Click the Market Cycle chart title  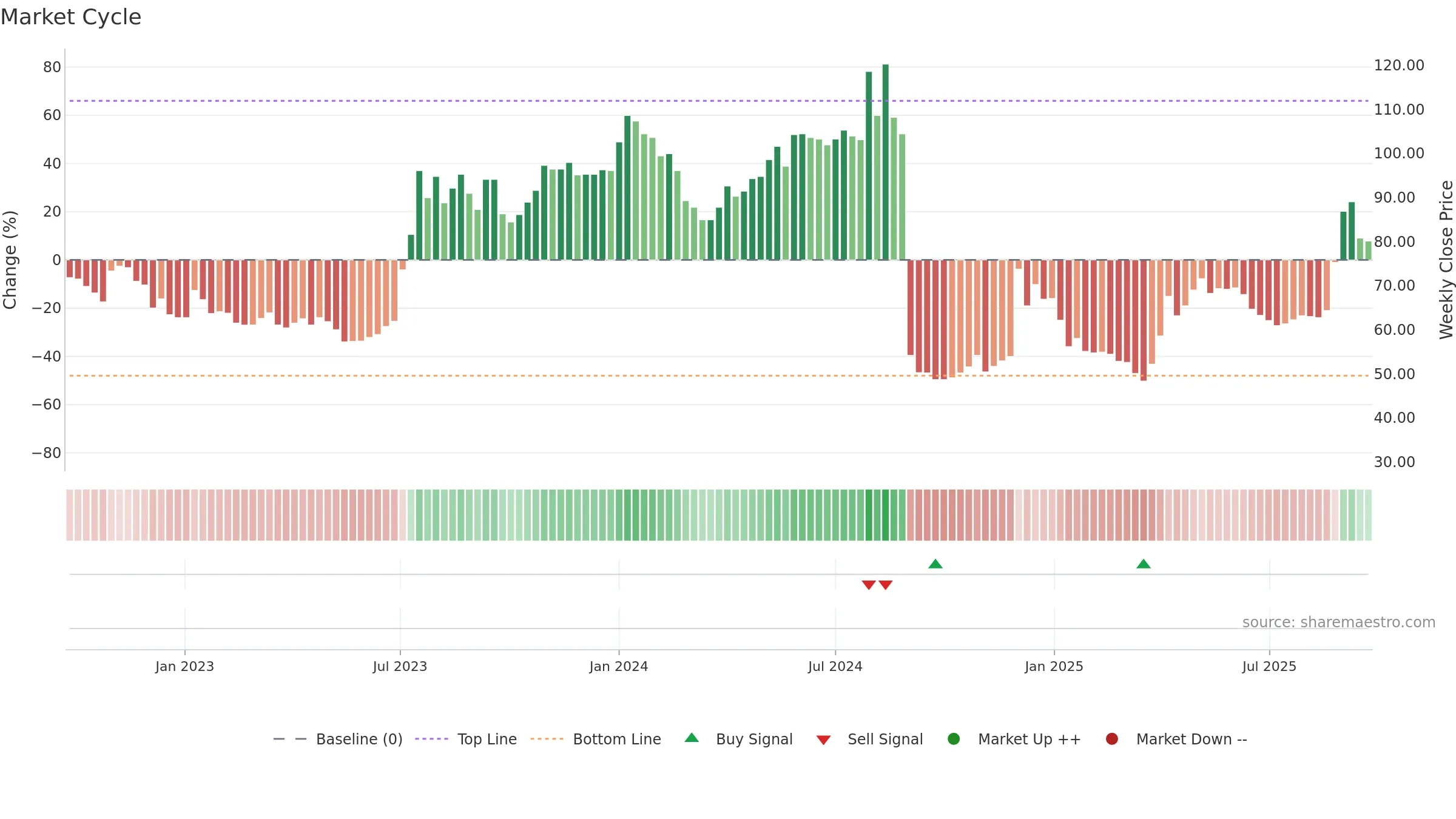[71, 17]
